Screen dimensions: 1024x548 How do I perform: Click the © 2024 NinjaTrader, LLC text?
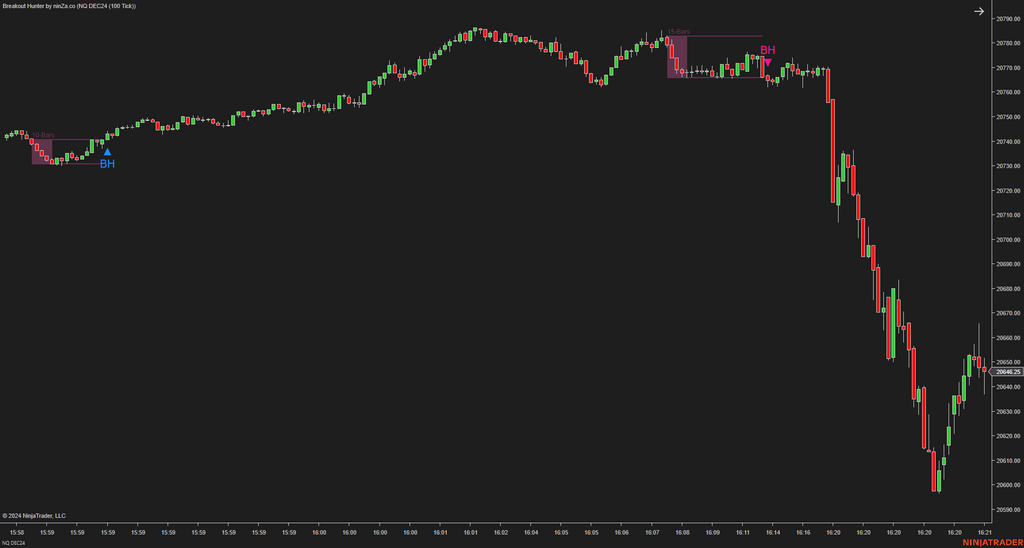(x=34, y=515)
